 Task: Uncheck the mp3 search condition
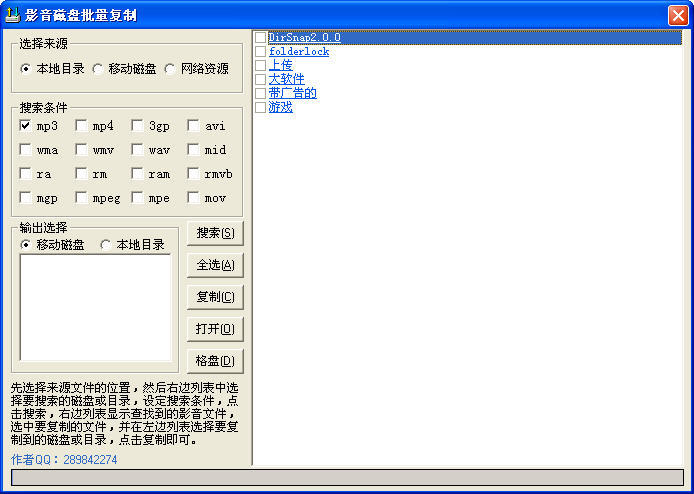(26, 126)
